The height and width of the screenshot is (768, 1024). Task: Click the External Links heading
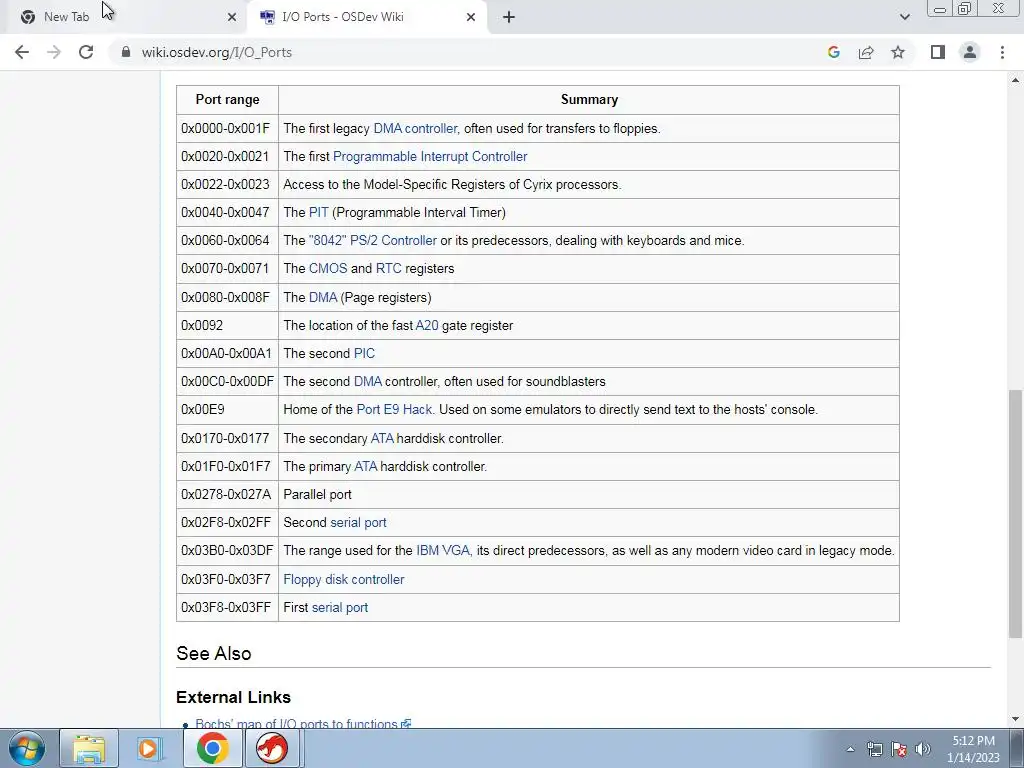coord(233,697)
